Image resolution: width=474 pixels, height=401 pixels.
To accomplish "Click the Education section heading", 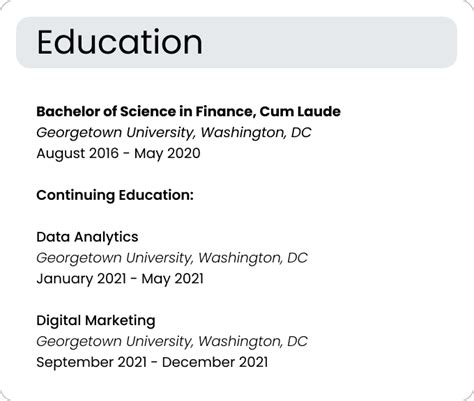I will tap(120, 42).
